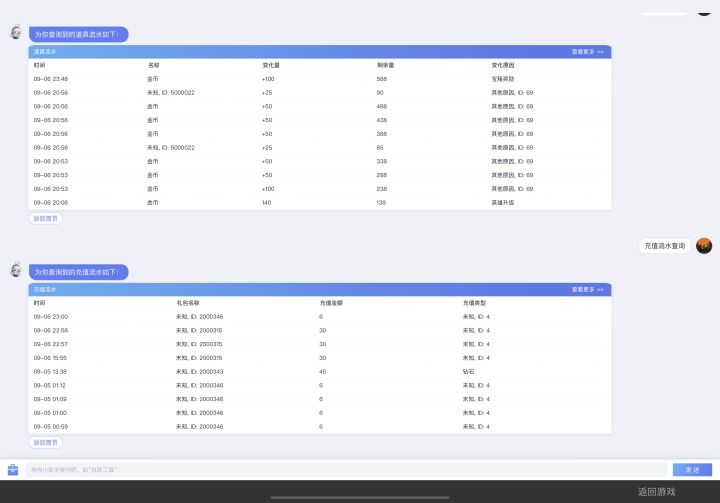Click 查看更多 in 道具流水 table header
720x503 pixels.
pos(588,52)
